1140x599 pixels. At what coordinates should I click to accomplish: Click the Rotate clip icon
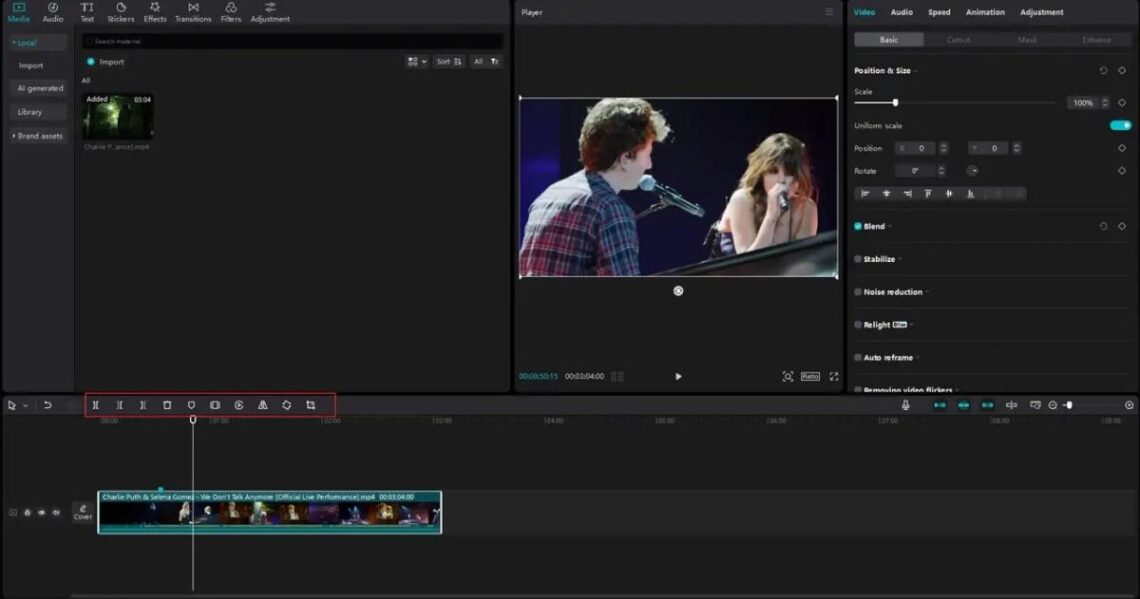click(x=287, y=405)
